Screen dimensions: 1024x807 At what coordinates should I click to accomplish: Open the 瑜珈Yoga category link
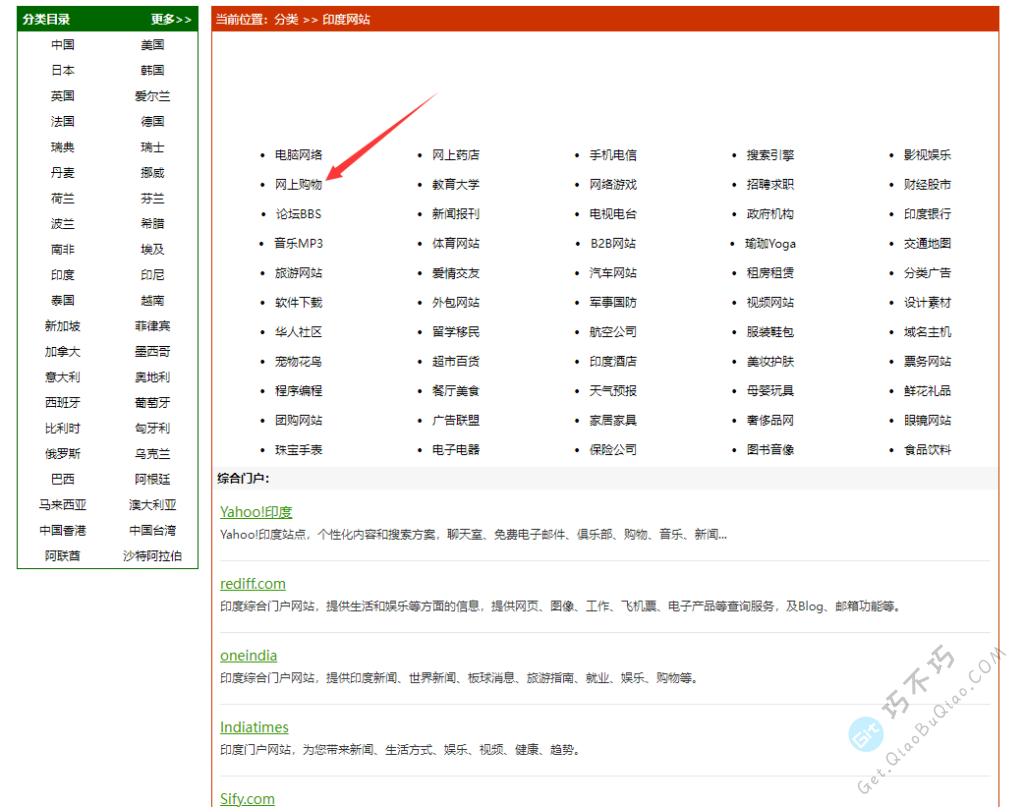click(x=770, y=244)
